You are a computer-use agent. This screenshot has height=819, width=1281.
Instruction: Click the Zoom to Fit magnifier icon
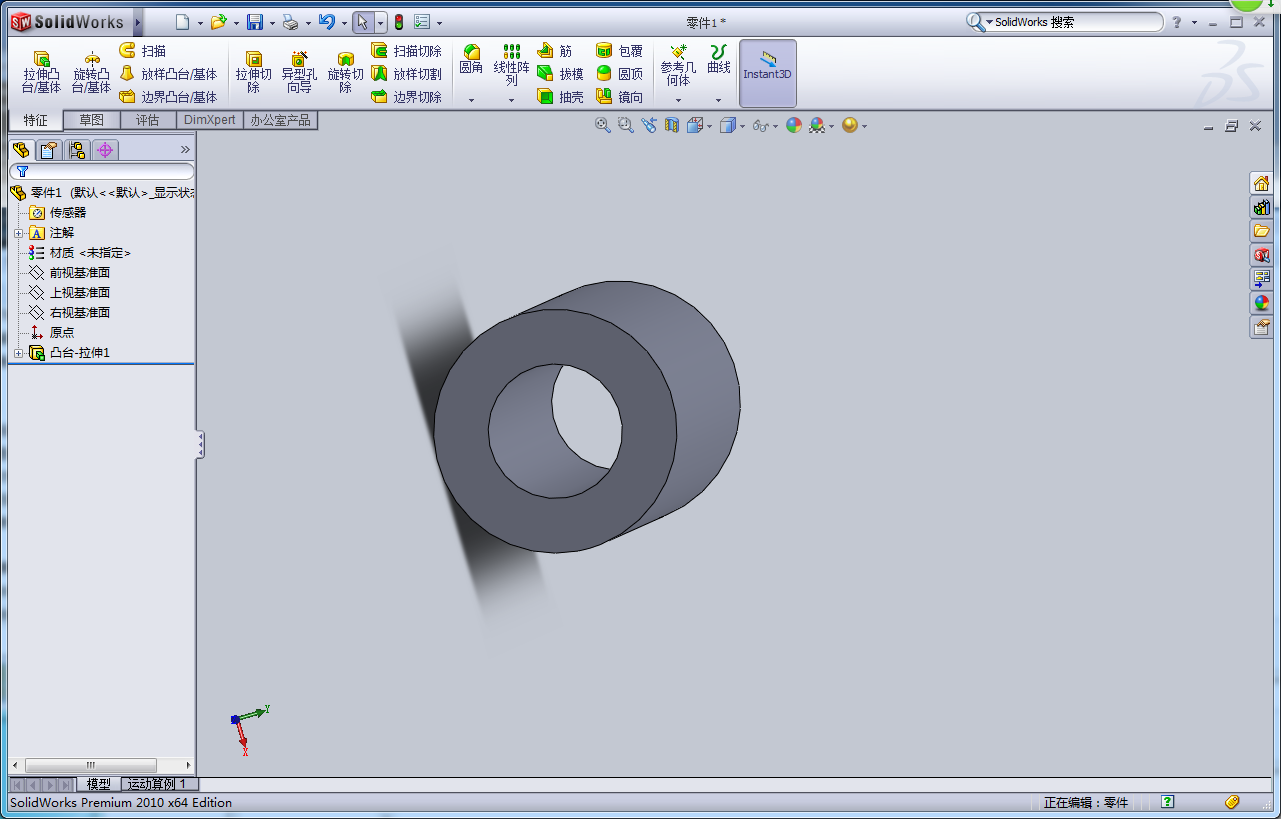pos(602,125)
